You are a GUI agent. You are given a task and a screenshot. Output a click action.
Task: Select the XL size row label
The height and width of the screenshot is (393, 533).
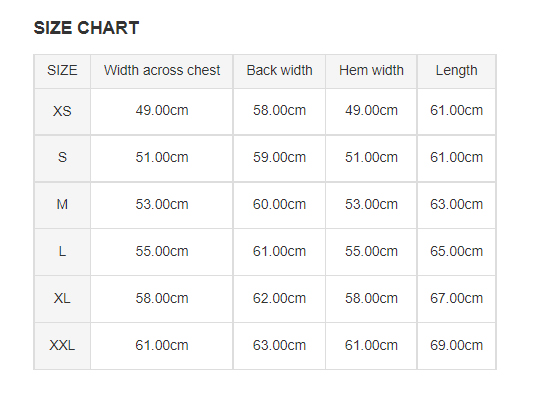coord(62,299)
